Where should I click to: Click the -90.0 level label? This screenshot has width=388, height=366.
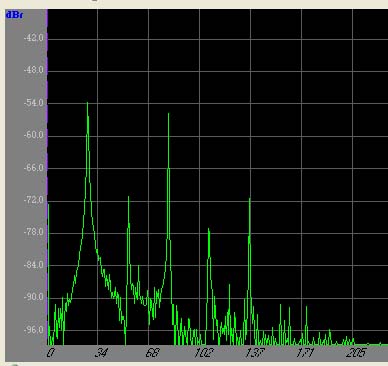[x=34, y=297]
